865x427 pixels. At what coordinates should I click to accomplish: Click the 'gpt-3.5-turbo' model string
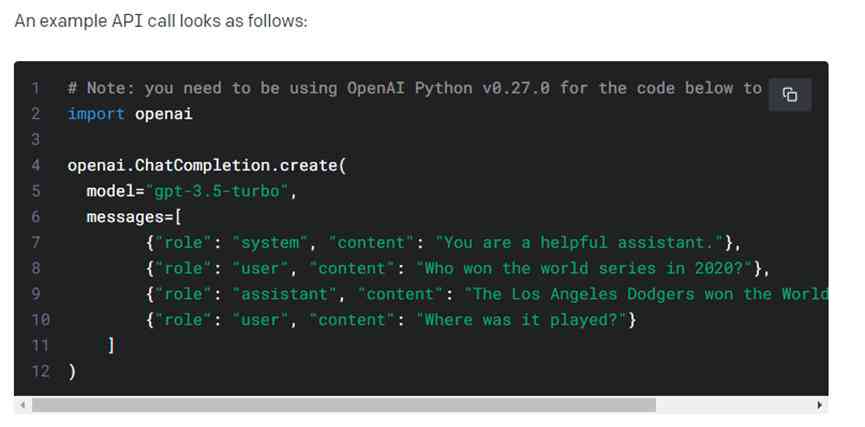point(217,191)
